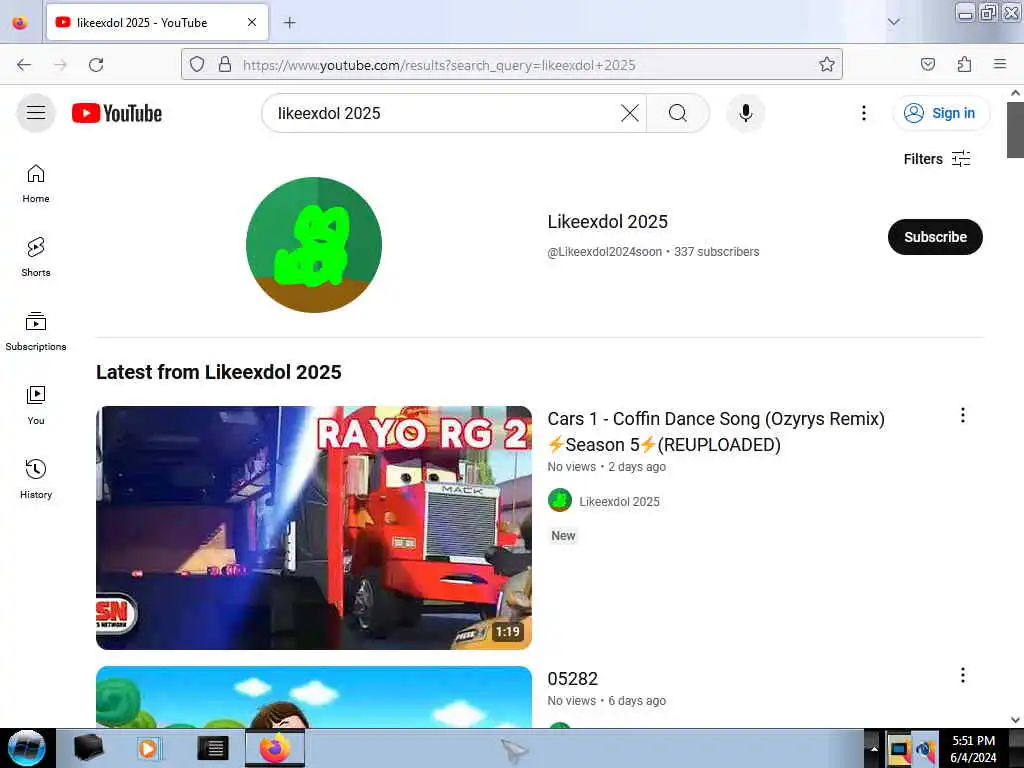
Task: Click the Firefox address bar URL
Action: 439,65
